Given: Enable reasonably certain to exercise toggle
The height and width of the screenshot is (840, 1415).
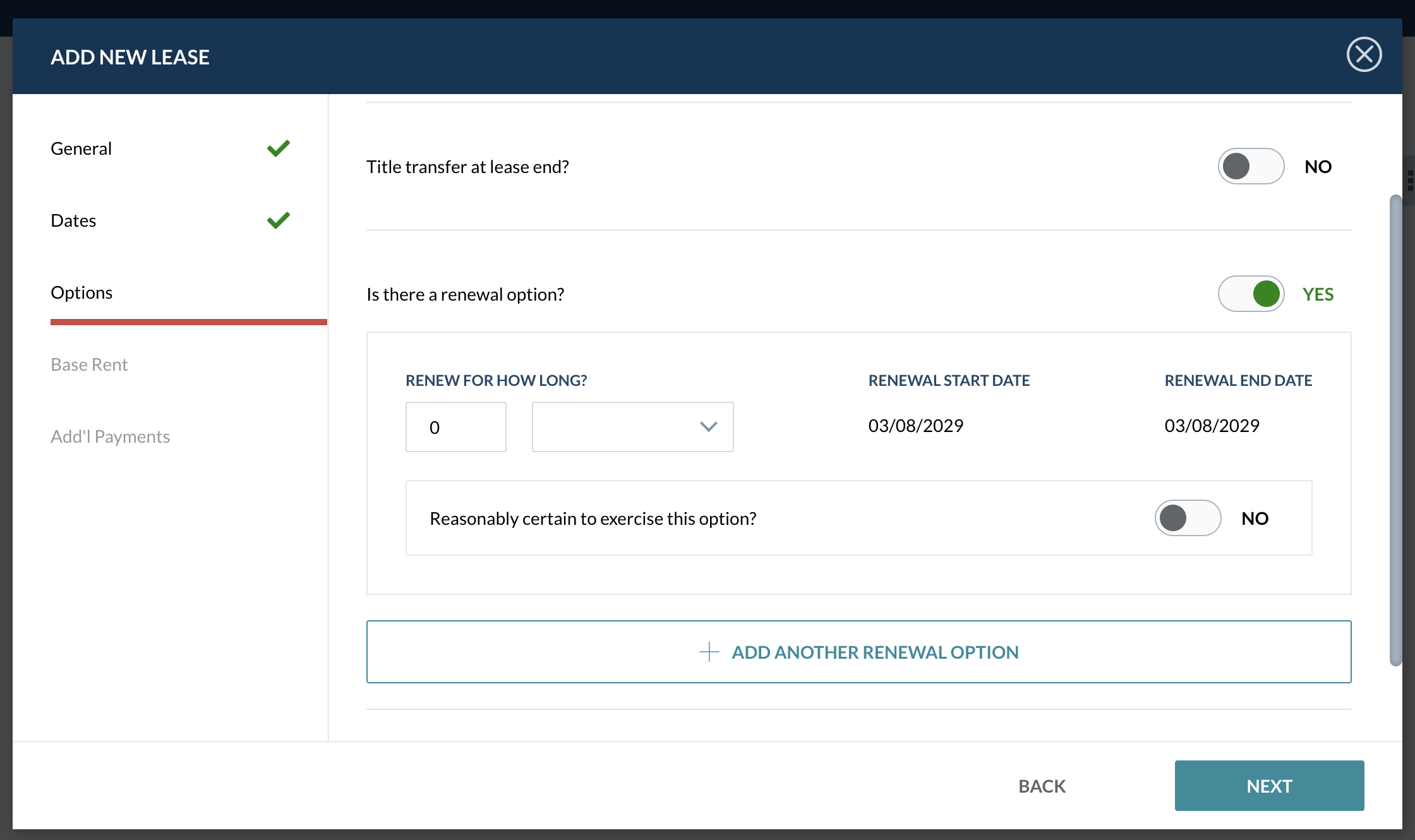Looking at the screenshot, I should tap(1187, 519).
